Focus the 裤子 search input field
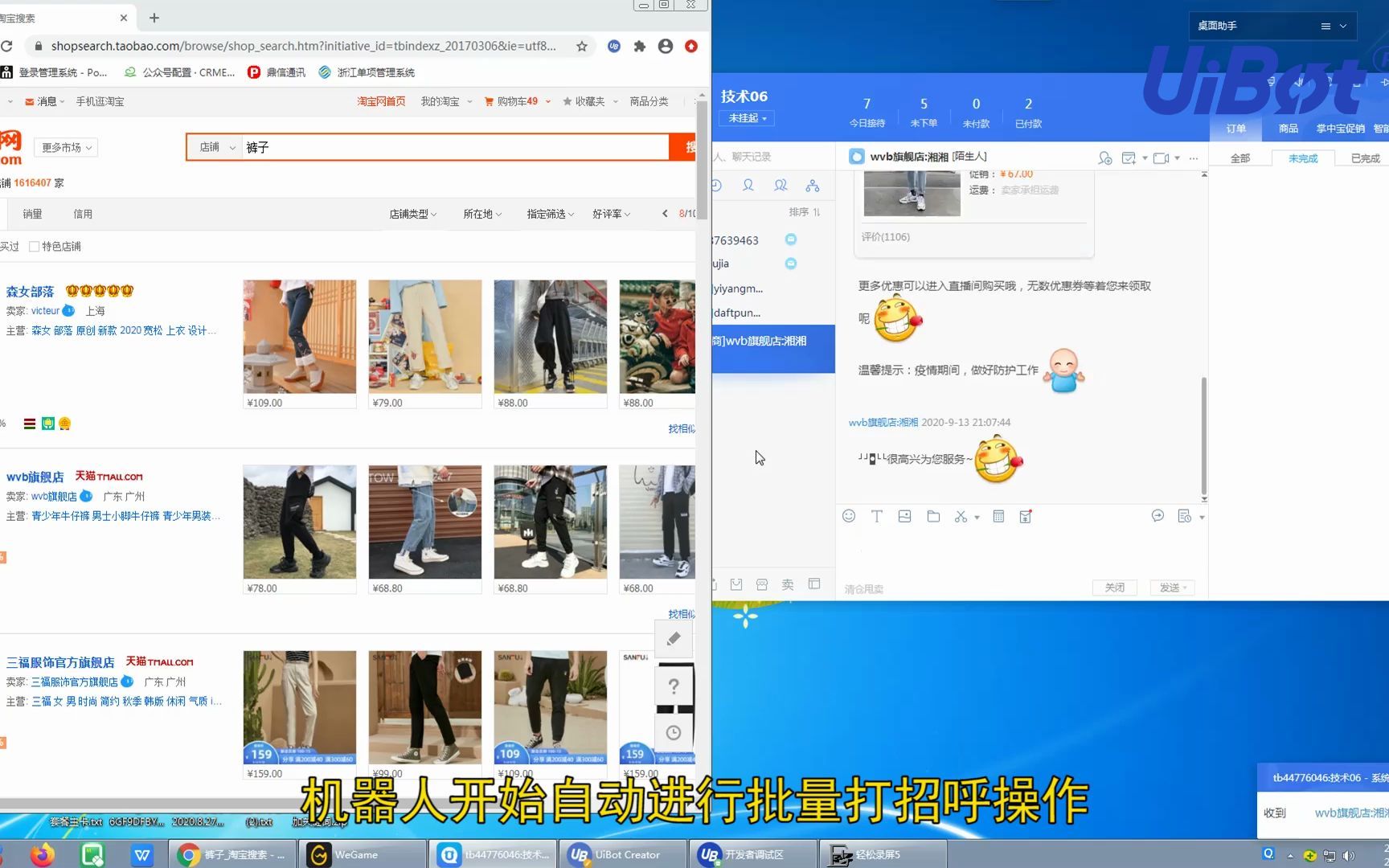 (x=455, y=147)
